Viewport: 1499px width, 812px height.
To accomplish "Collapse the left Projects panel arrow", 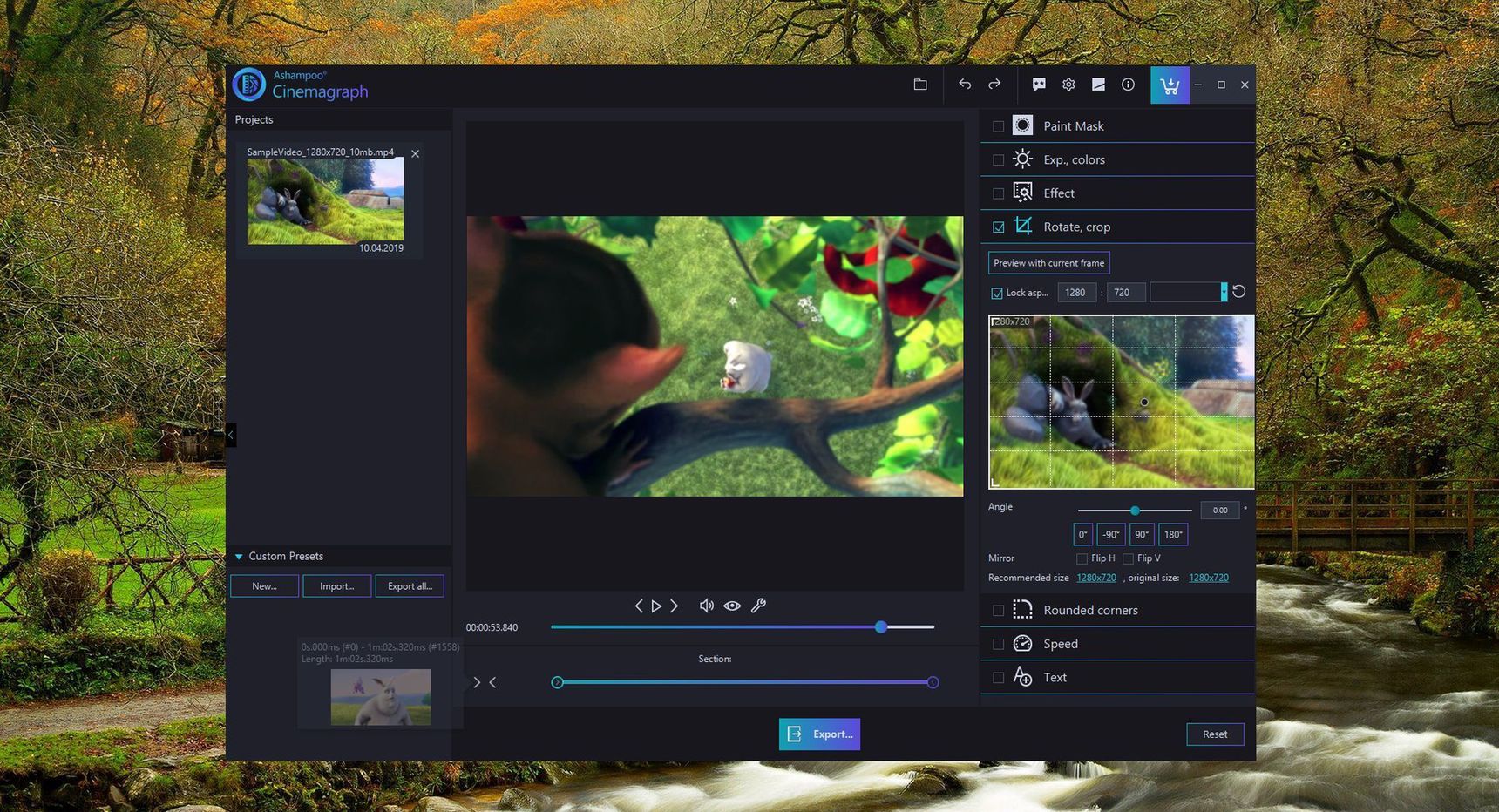I will point(230,434).
